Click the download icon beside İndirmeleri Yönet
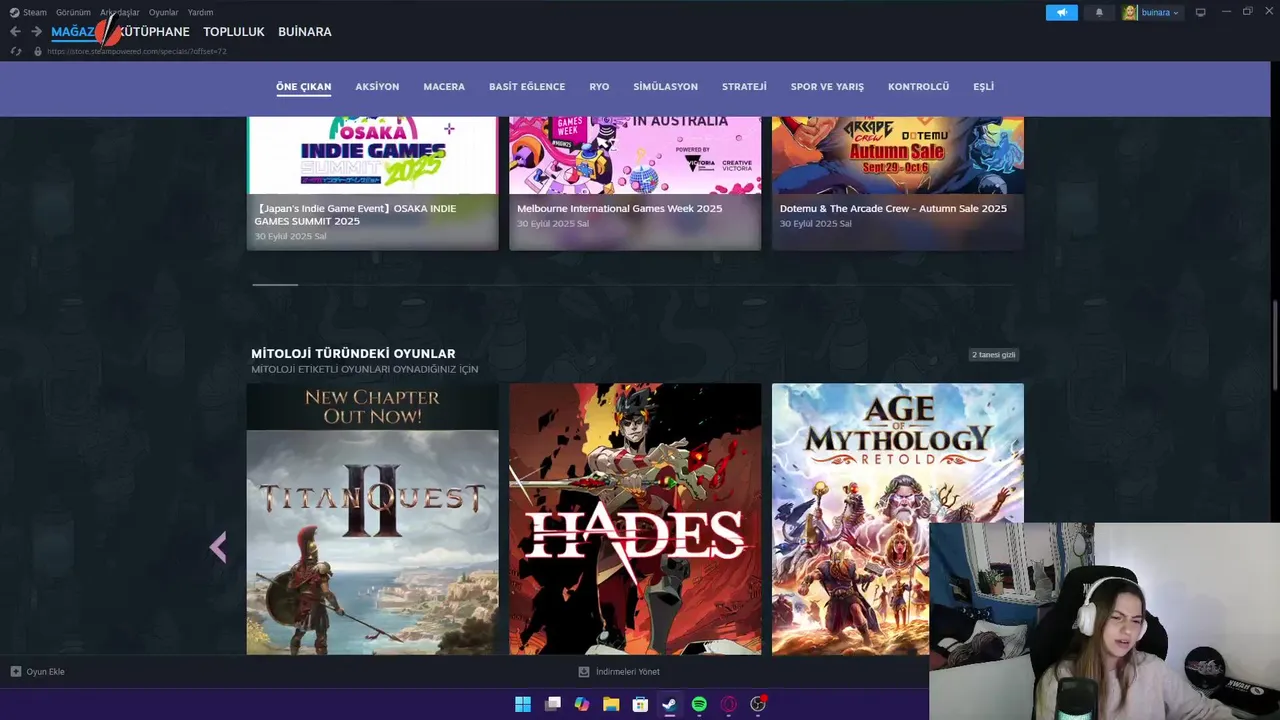Viewport: 1280px width, 720px height. [584, 672]
